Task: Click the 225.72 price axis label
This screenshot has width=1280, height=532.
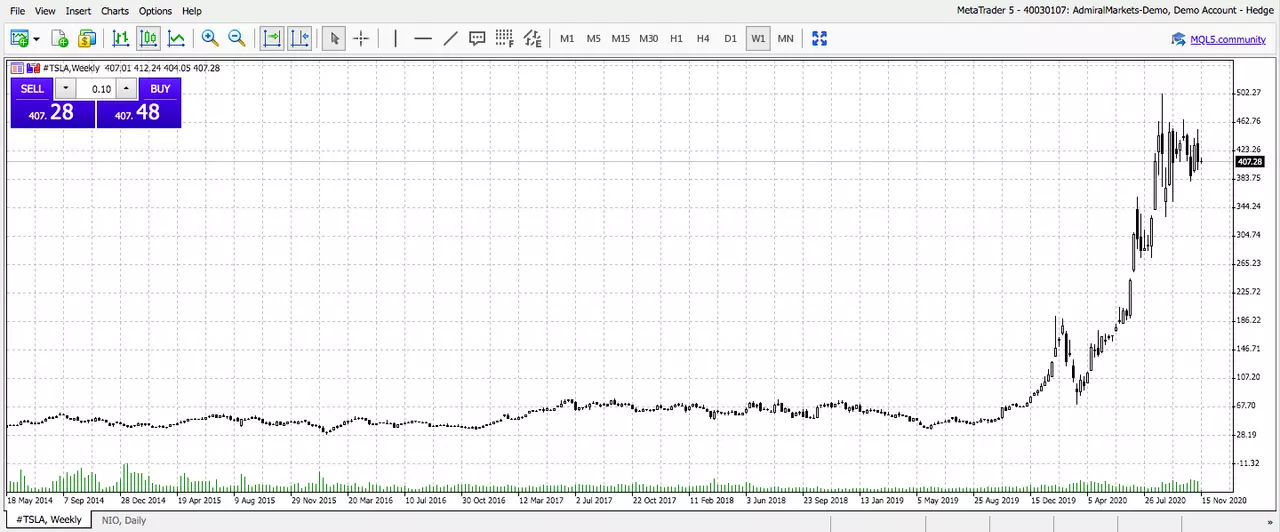Action: [x=1250, y=292]
